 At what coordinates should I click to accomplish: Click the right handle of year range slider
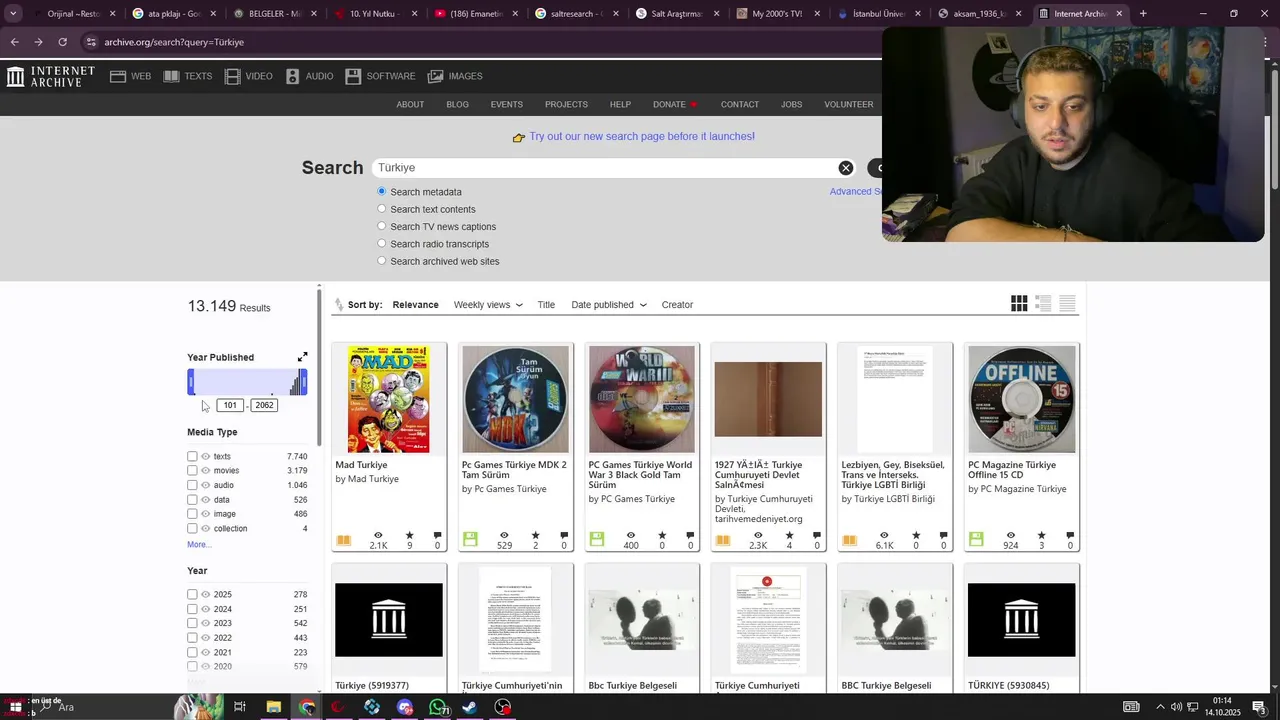pos(304,382)
